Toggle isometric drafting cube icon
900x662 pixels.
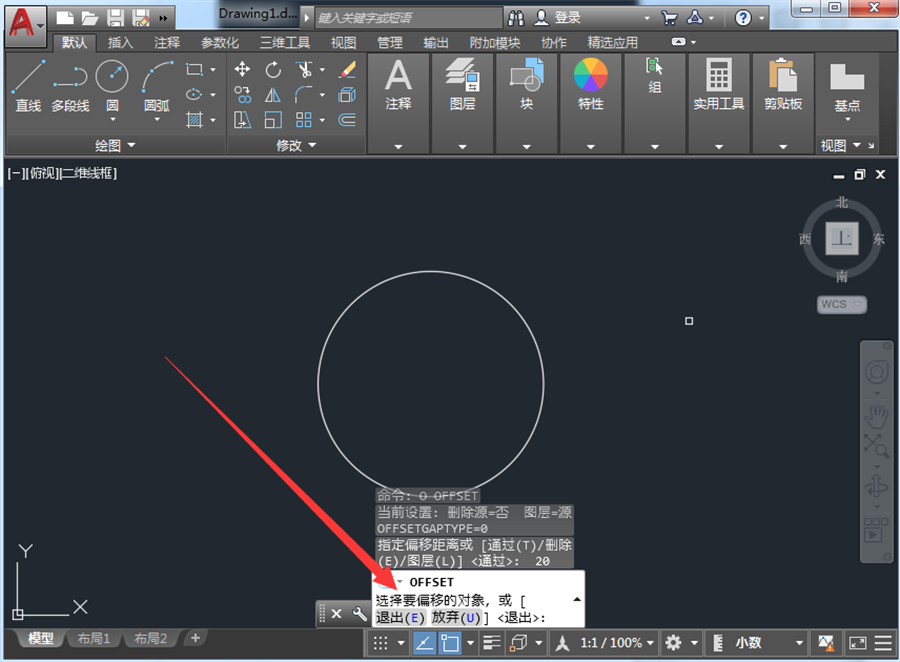[518, 642]
